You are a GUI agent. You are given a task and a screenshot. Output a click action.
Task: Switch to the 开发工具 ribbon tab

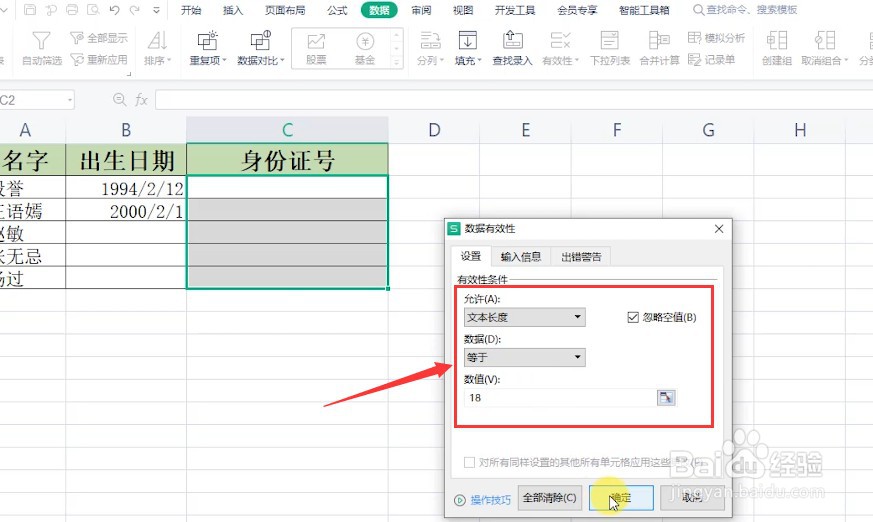[514, 10]
